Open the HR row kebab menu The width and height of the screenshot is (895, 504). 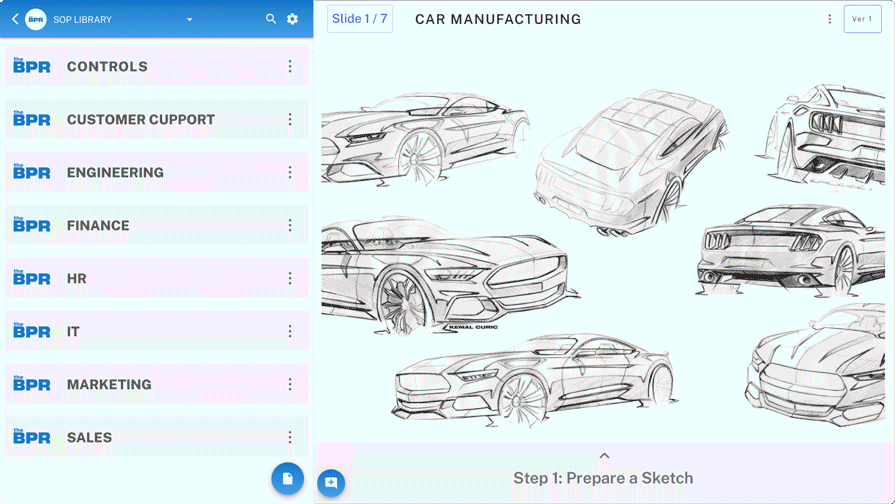click(290, 279)
